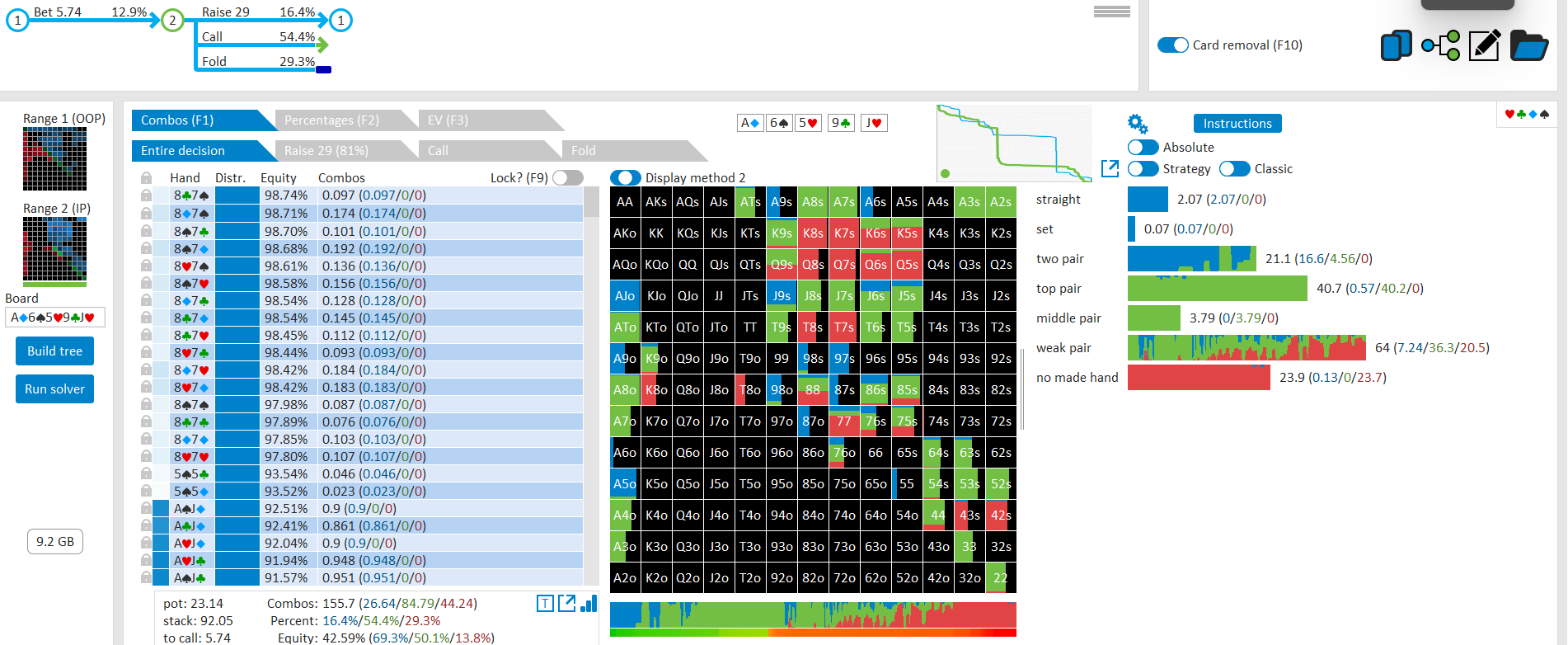This screenshot has height=645, width=1568.
Task: Pop out the equity graph window
Action: [x=1110, y=168]
